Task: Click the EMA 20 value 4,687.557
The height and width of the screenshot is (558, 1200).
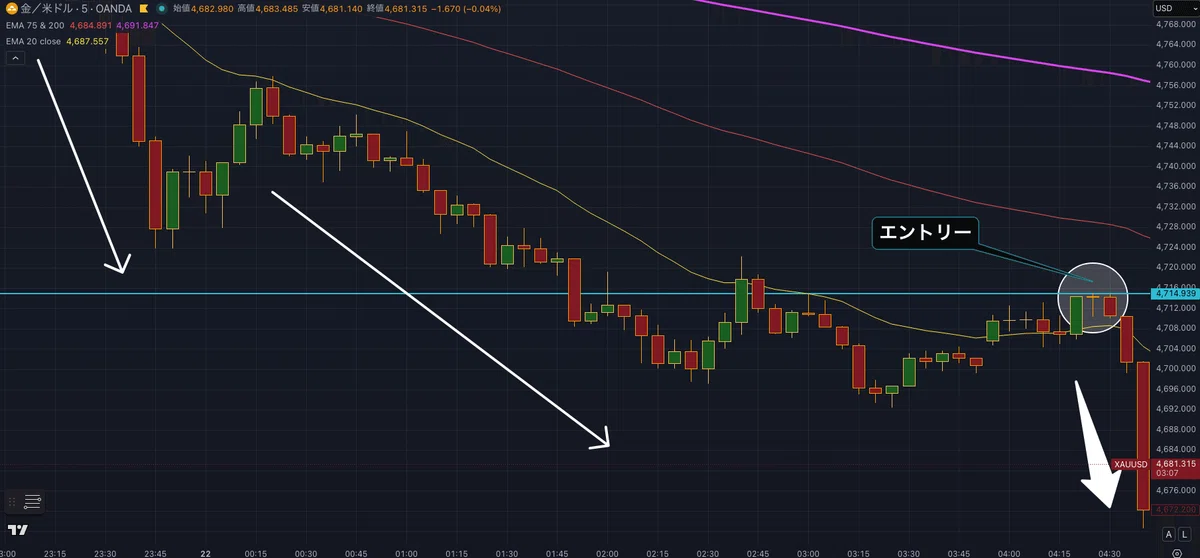Action: (88, 41)
